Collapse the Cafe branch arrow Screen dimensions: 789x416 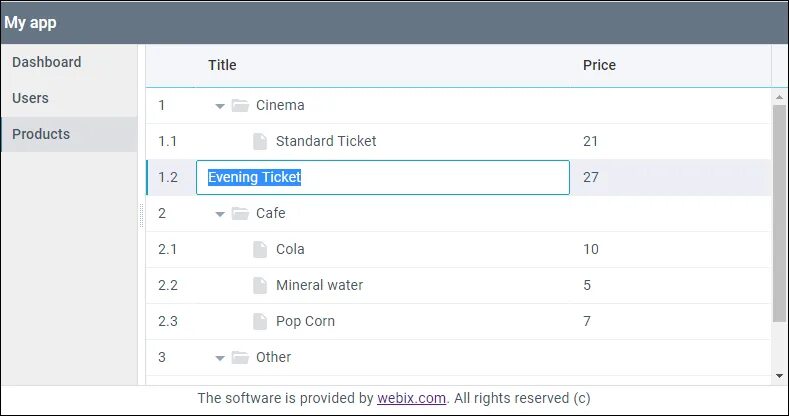coord(220,214)
